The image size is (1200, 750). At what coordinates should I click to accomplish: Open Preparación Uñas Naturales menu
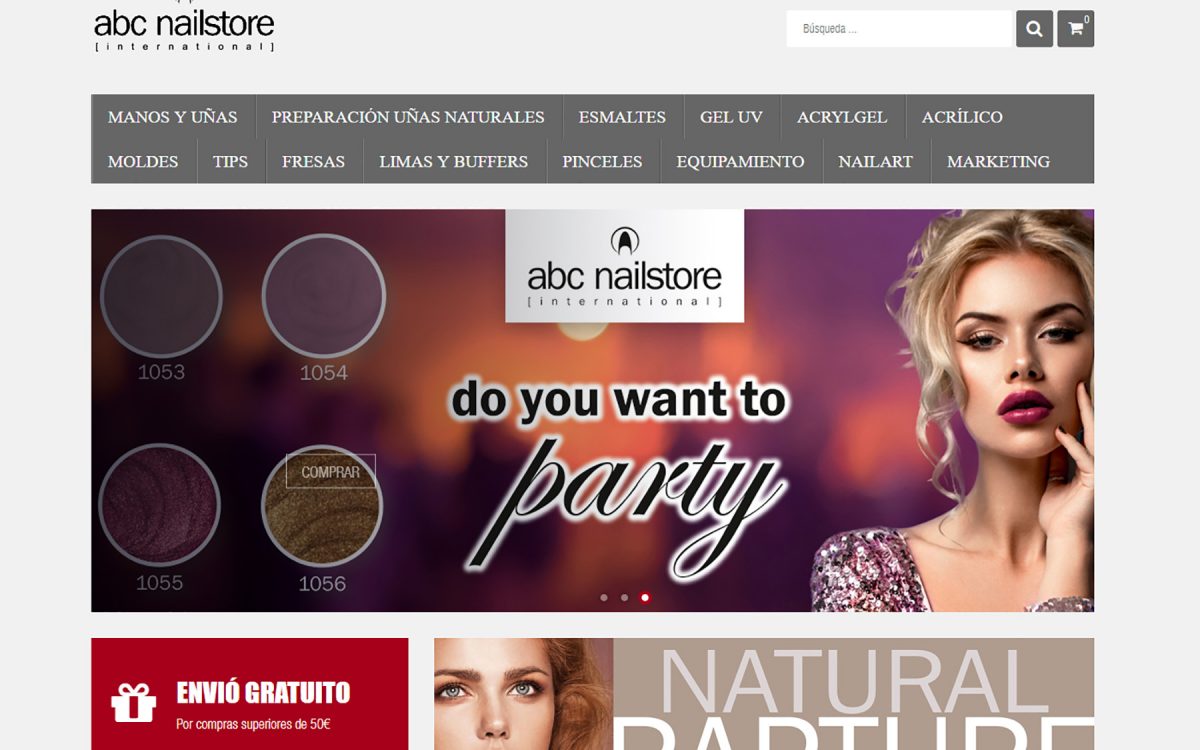point(408,117)
